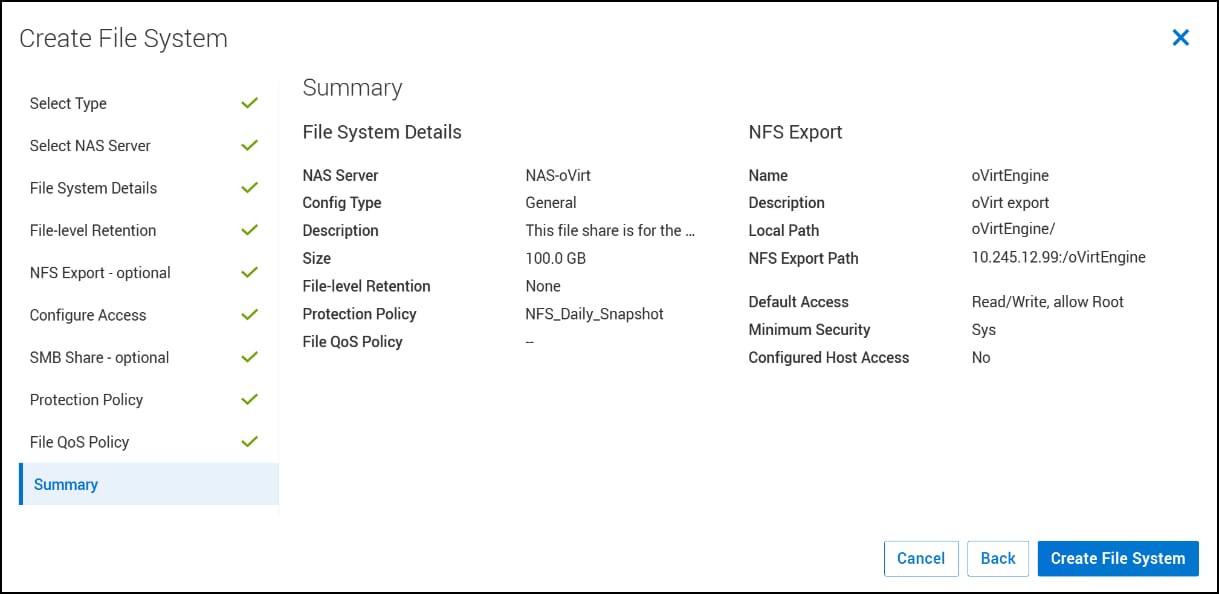
Task: Click NAS server value NAS-oVirt
Action: pos(558,175)
